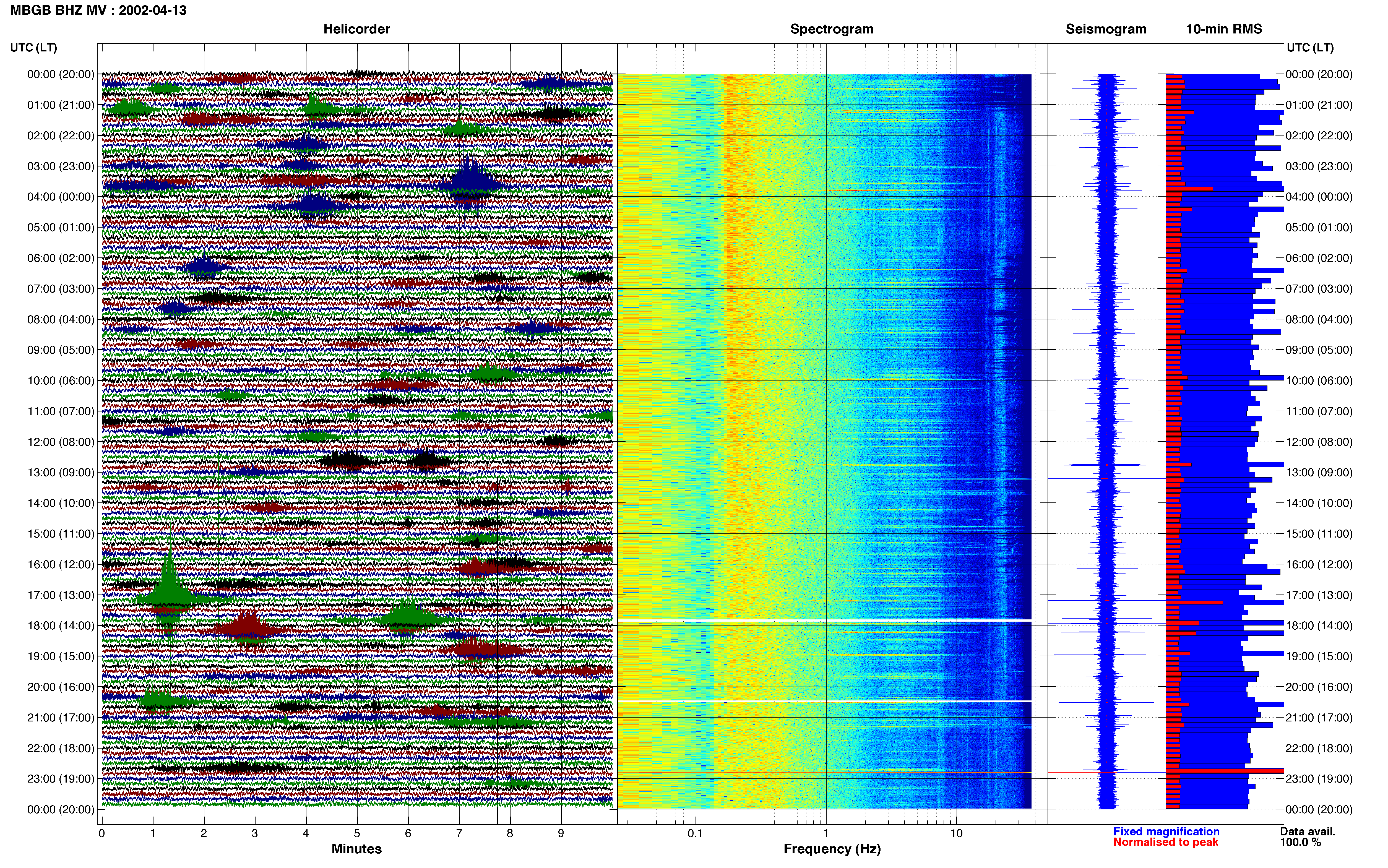Viewport: 1388px width, 868px height.
Task: Click the left '06:00 (02:00)' time label
Action: [61, 258]
